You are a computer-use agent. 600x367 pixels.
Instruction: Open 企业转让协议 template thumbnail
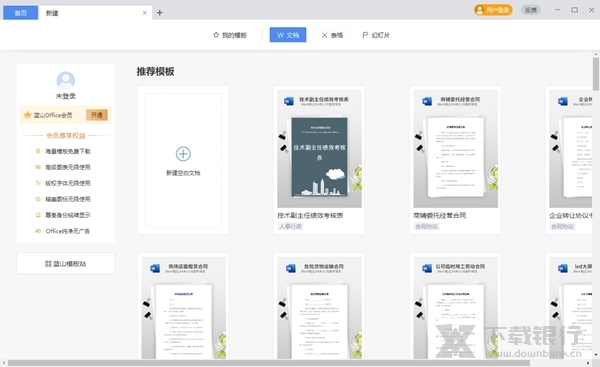(x=571, y=148)
